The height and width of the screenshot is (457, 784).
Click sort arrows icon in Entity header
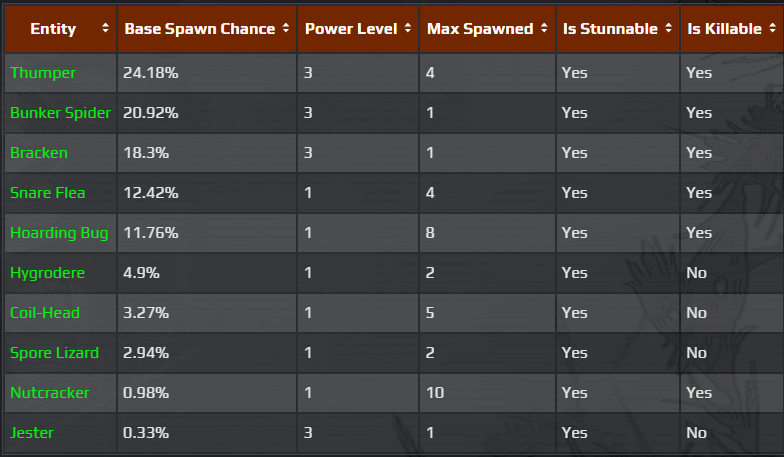click(x=106, y=29)
